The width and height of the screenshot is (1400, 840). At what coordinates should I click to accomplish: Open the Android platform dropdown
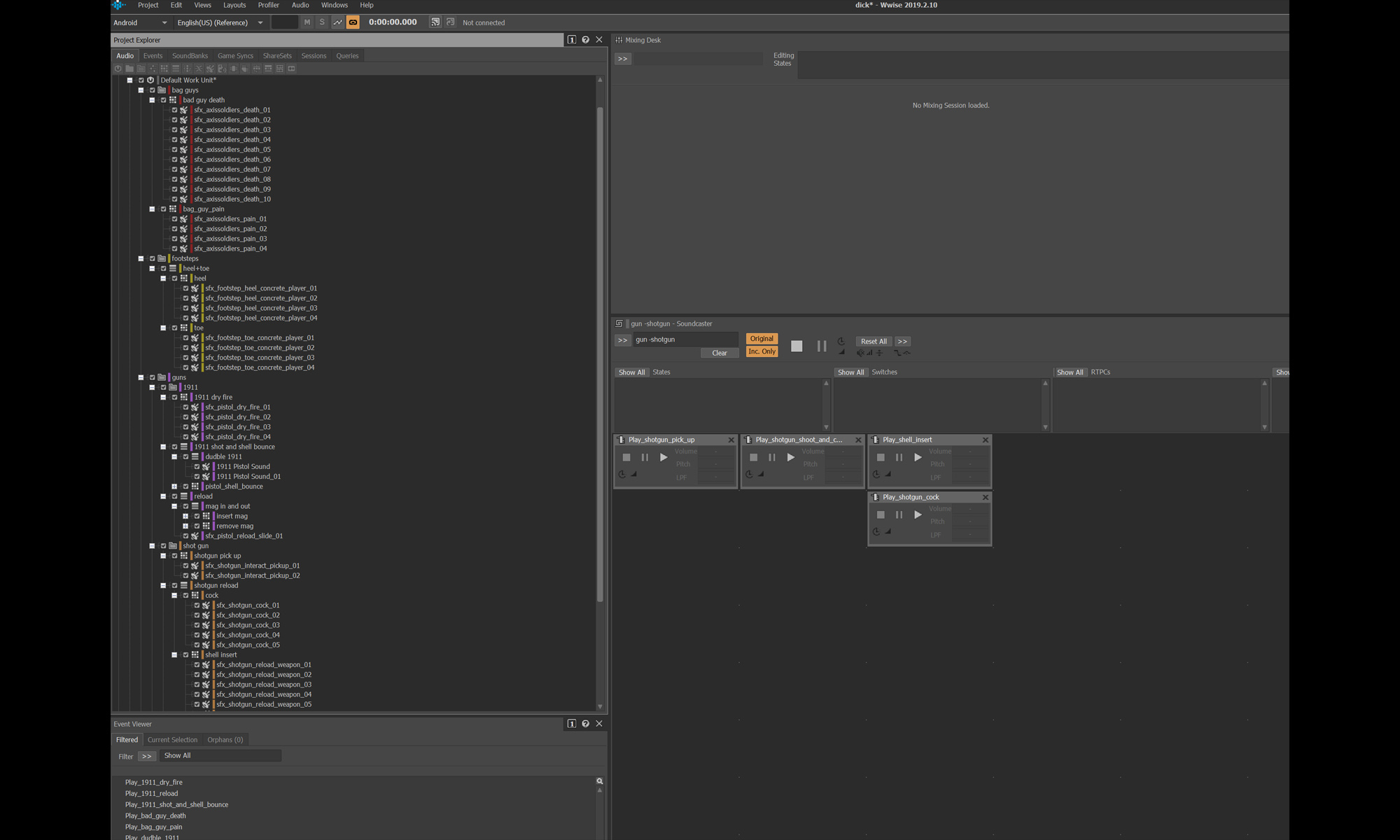click(141, 22)
